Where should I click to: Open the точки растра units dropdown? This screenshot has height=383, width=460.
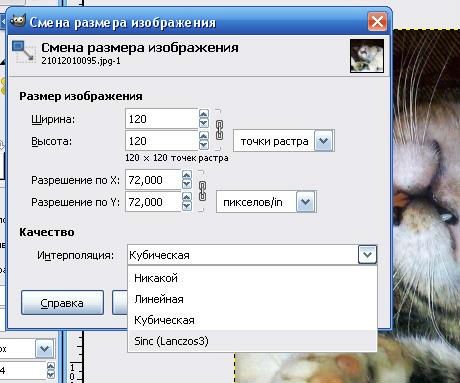(324, 141)
